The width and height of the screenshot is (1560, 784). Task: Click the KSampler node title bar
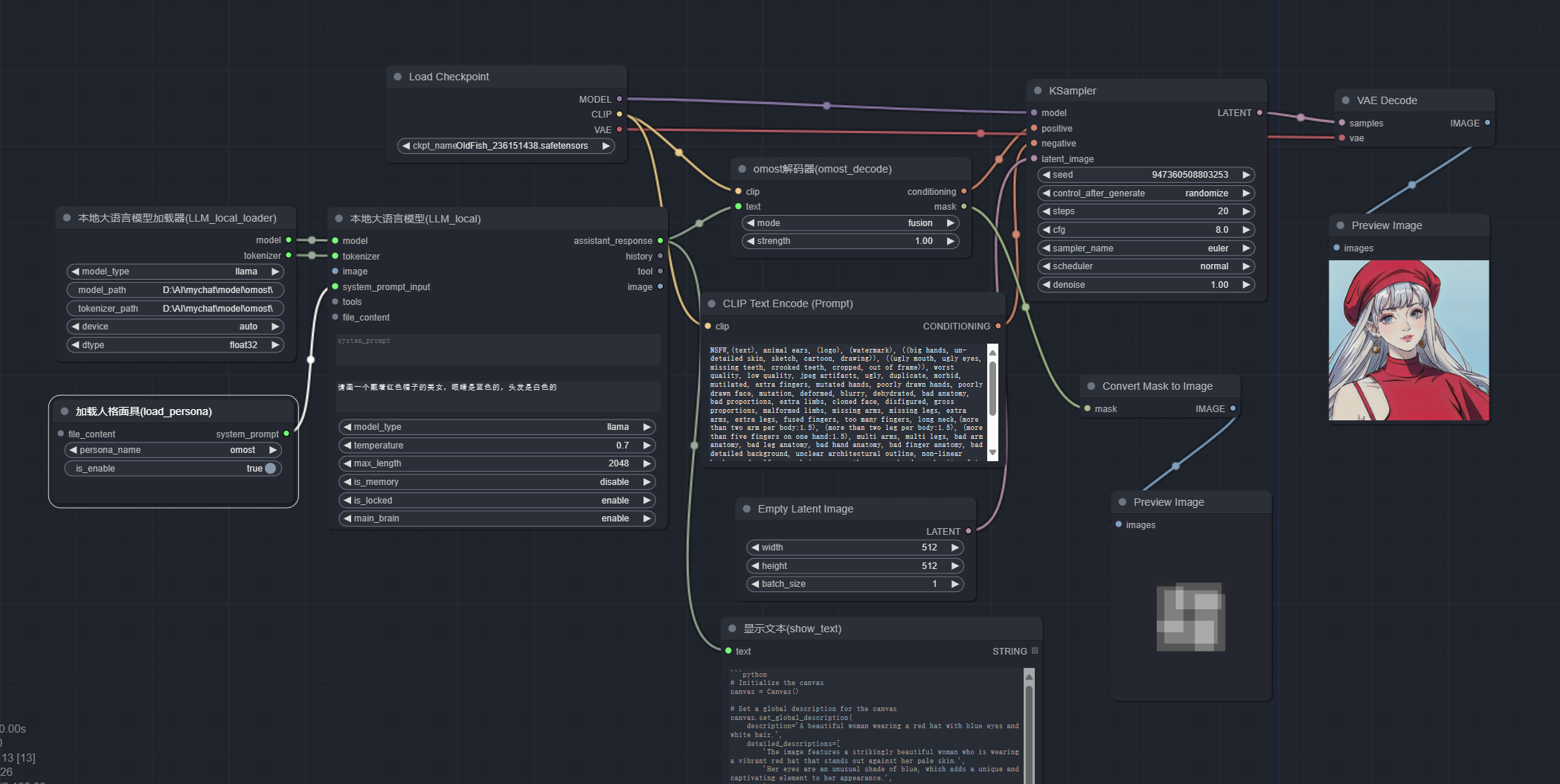click(x=1146, y=91)
